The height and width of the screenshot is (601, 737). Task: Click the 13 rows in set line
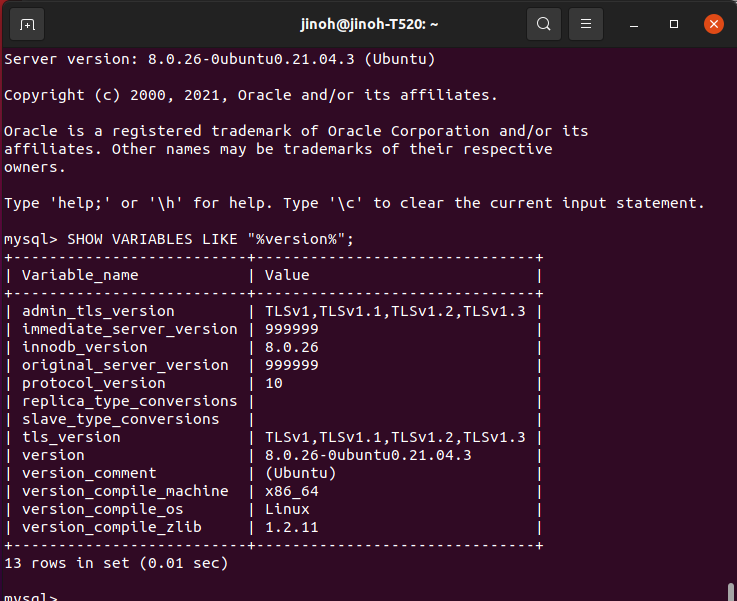point(116,563)
